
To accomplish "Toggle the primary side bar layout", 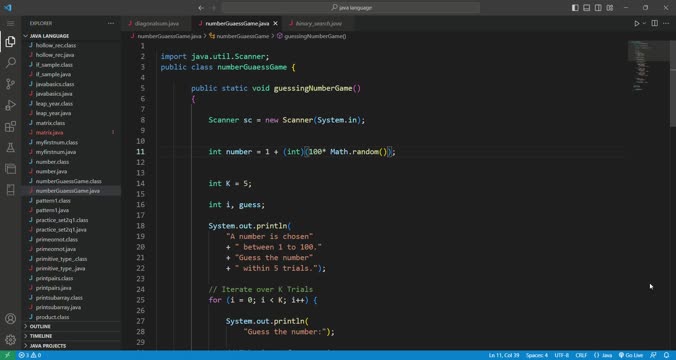I will click(575, 8).
